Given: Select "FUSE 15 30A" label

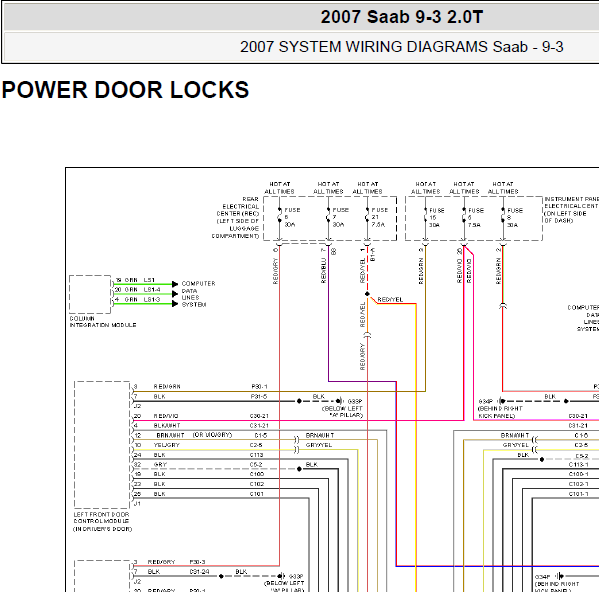Looking at the screenshot, I should 436,218.
